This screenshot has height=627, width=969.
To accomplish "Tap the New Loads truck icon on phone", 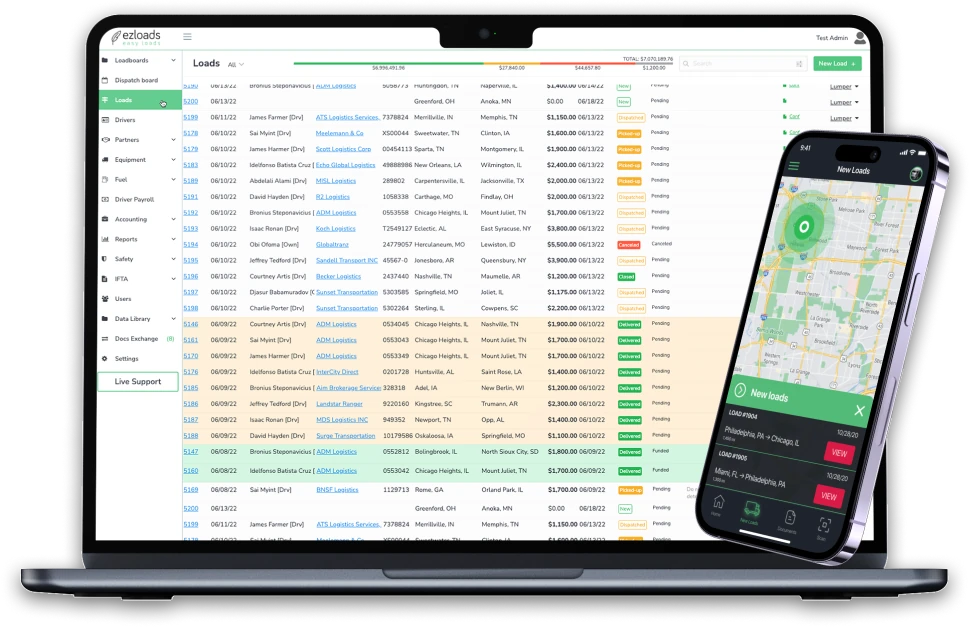I will coord(751,510).
